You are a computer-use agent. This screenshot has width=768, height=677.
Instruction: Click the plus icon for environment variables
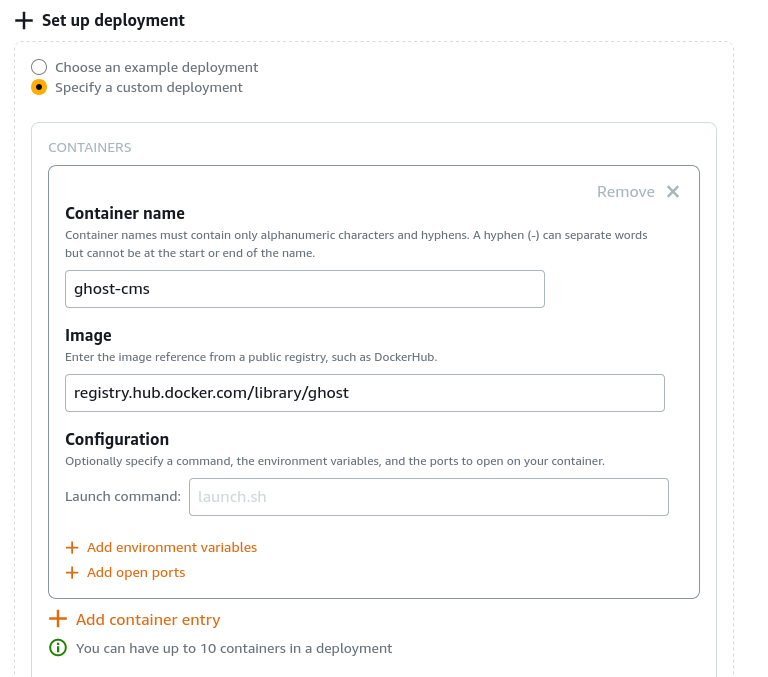(72, 548)
